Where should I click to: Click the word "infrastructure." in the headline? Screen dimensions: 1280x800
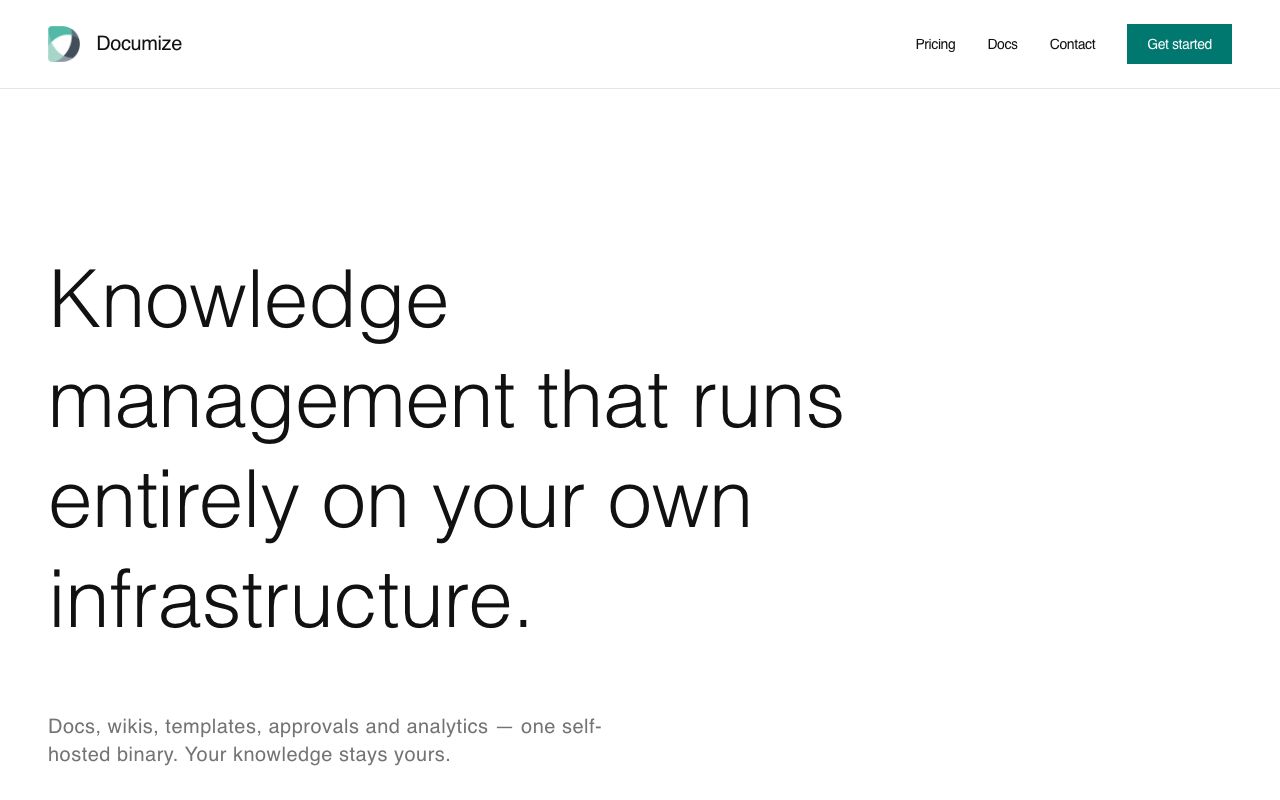click(290, 599)
